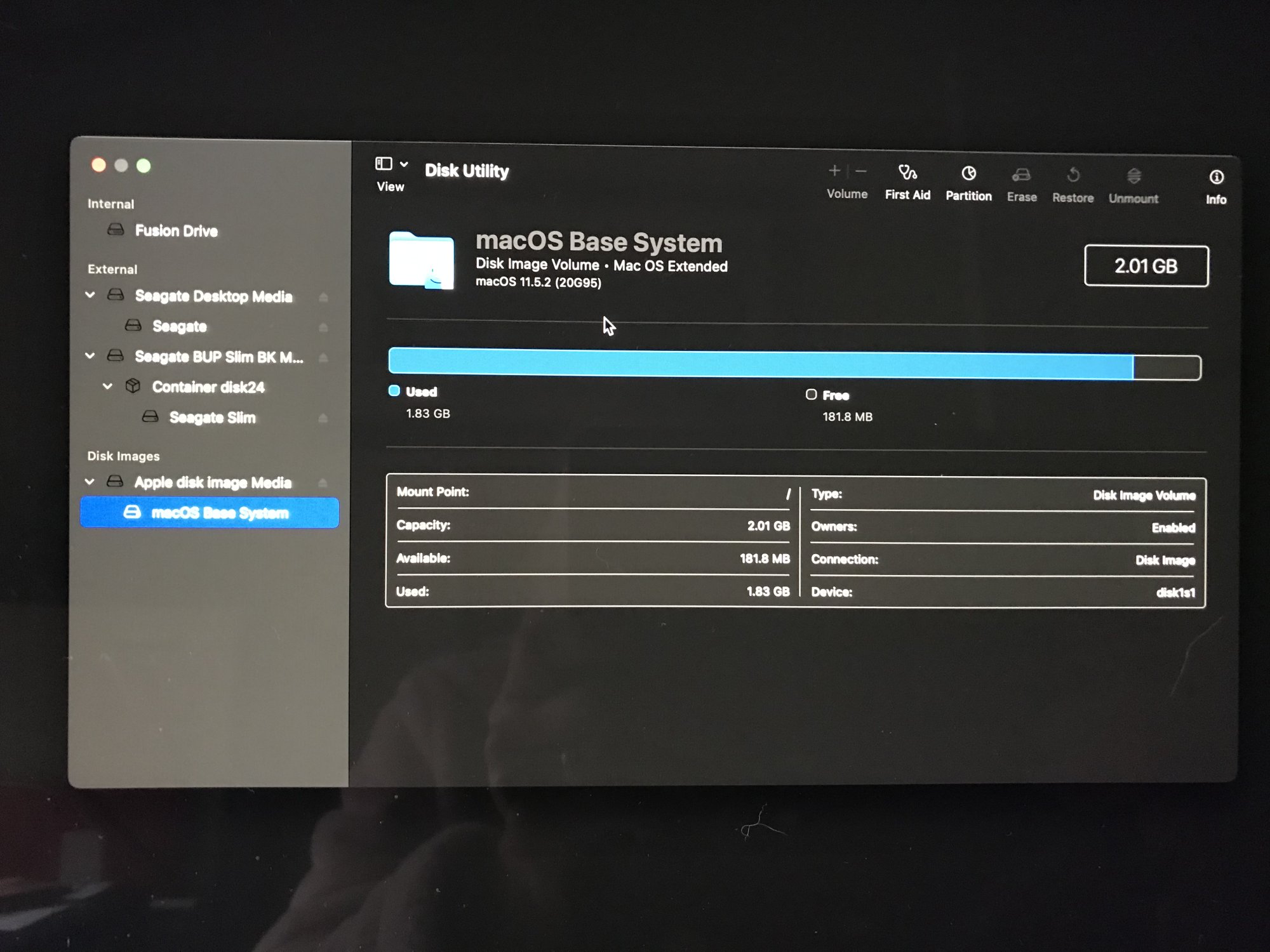Click the 2.01 GB size box
1270x952 pixels.
pyautogui.click(x=1146, y=266)
